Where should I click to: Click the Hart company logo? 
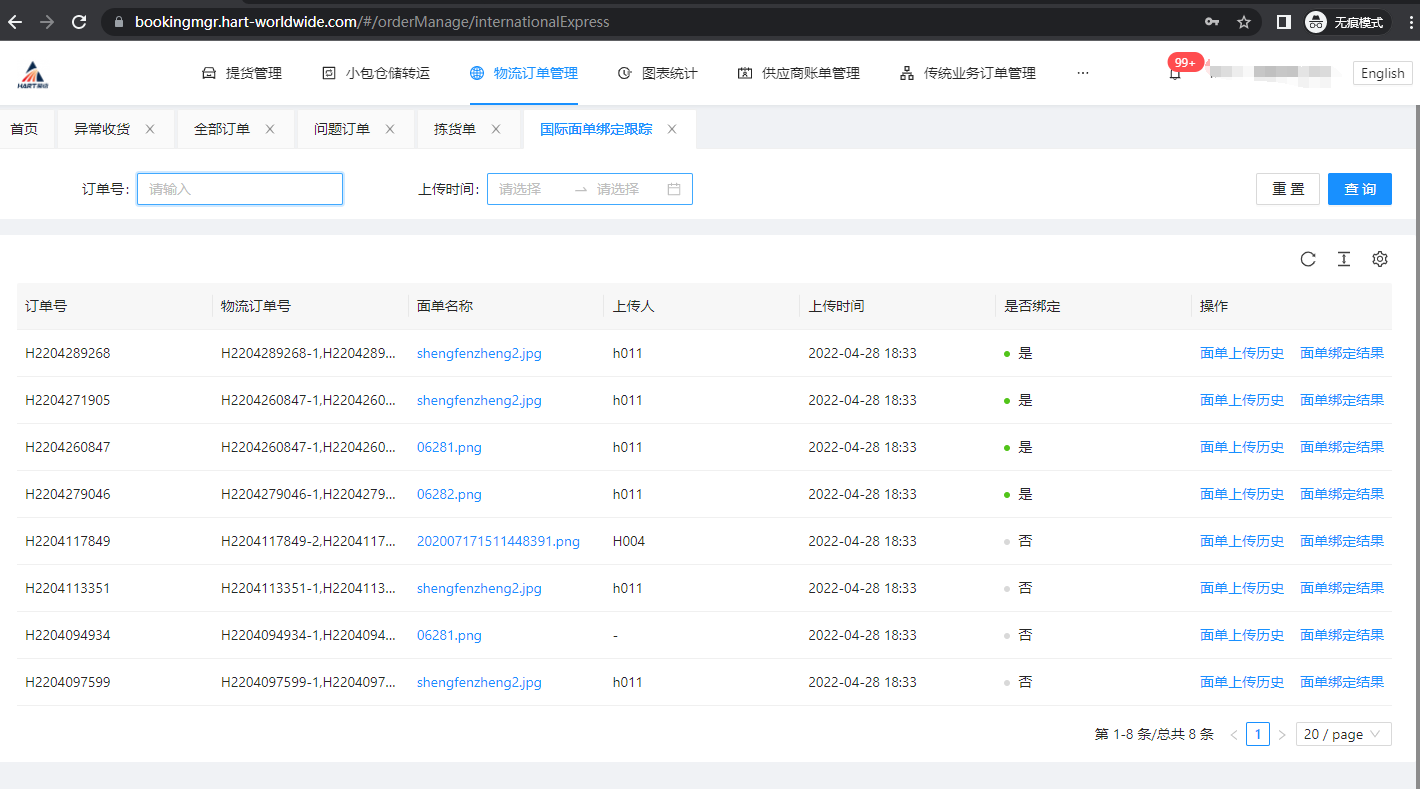pyautogui.click(x=33, y=74)
